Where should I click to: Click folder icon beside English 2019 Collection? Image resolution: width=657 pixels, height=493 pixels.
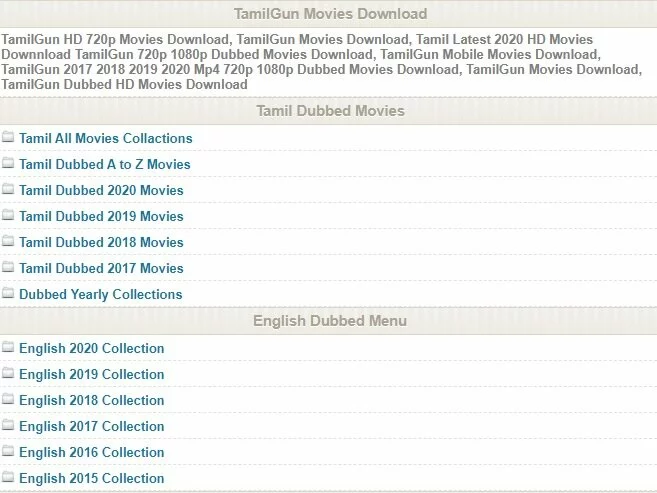8,373
